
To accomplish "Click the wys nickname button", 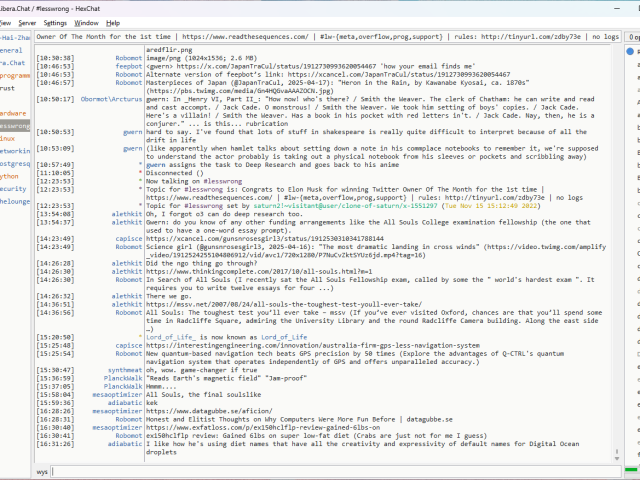I will [42, 471].
